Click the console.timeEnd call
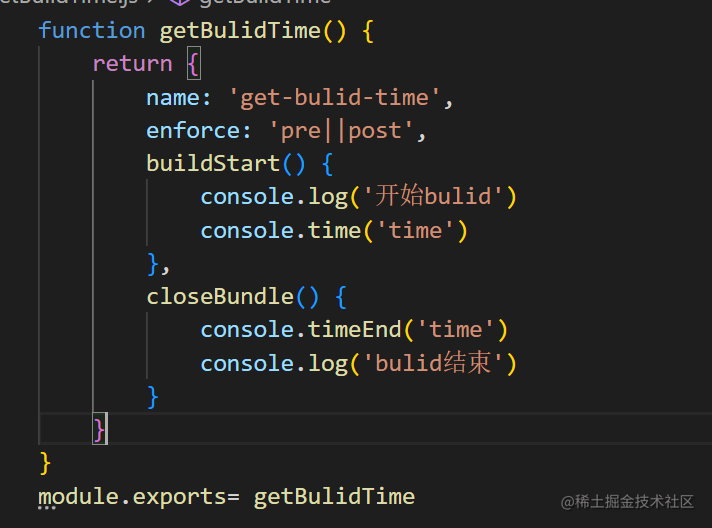 point(354,330)
